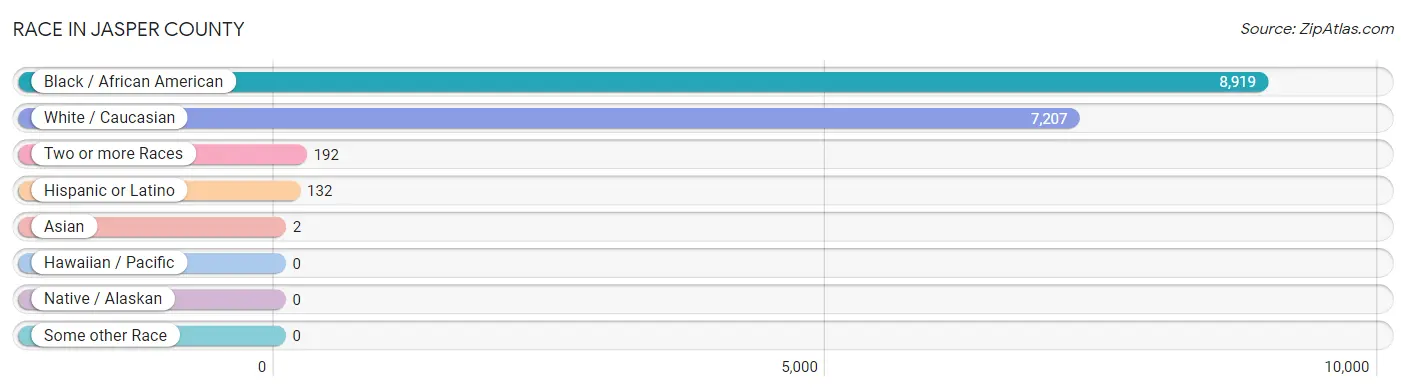Click the orange Hispanic or Latino bar
The width and height of the screenshot is (1406, 391).
click(x=159, y=190)
